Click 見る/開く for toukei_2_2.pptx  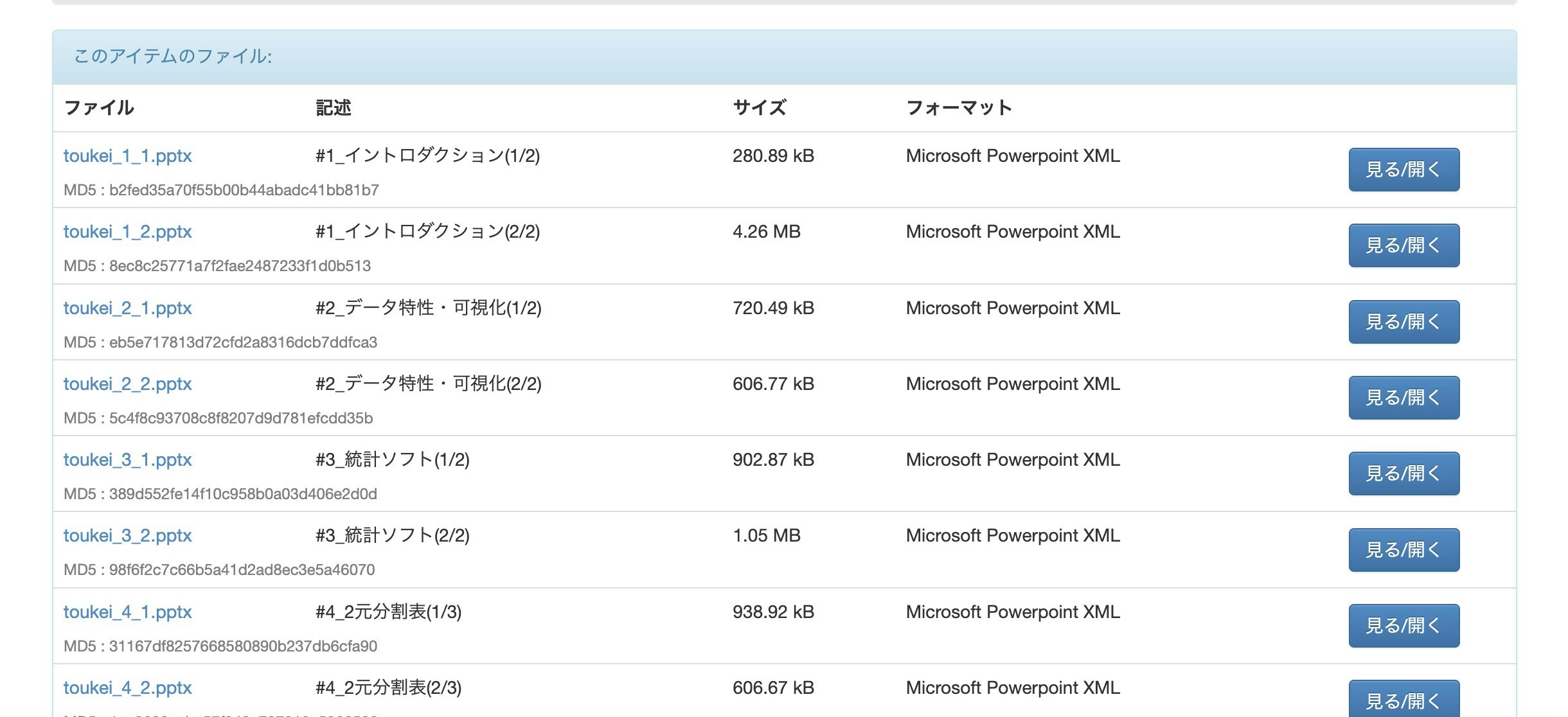pos(1403,397)
